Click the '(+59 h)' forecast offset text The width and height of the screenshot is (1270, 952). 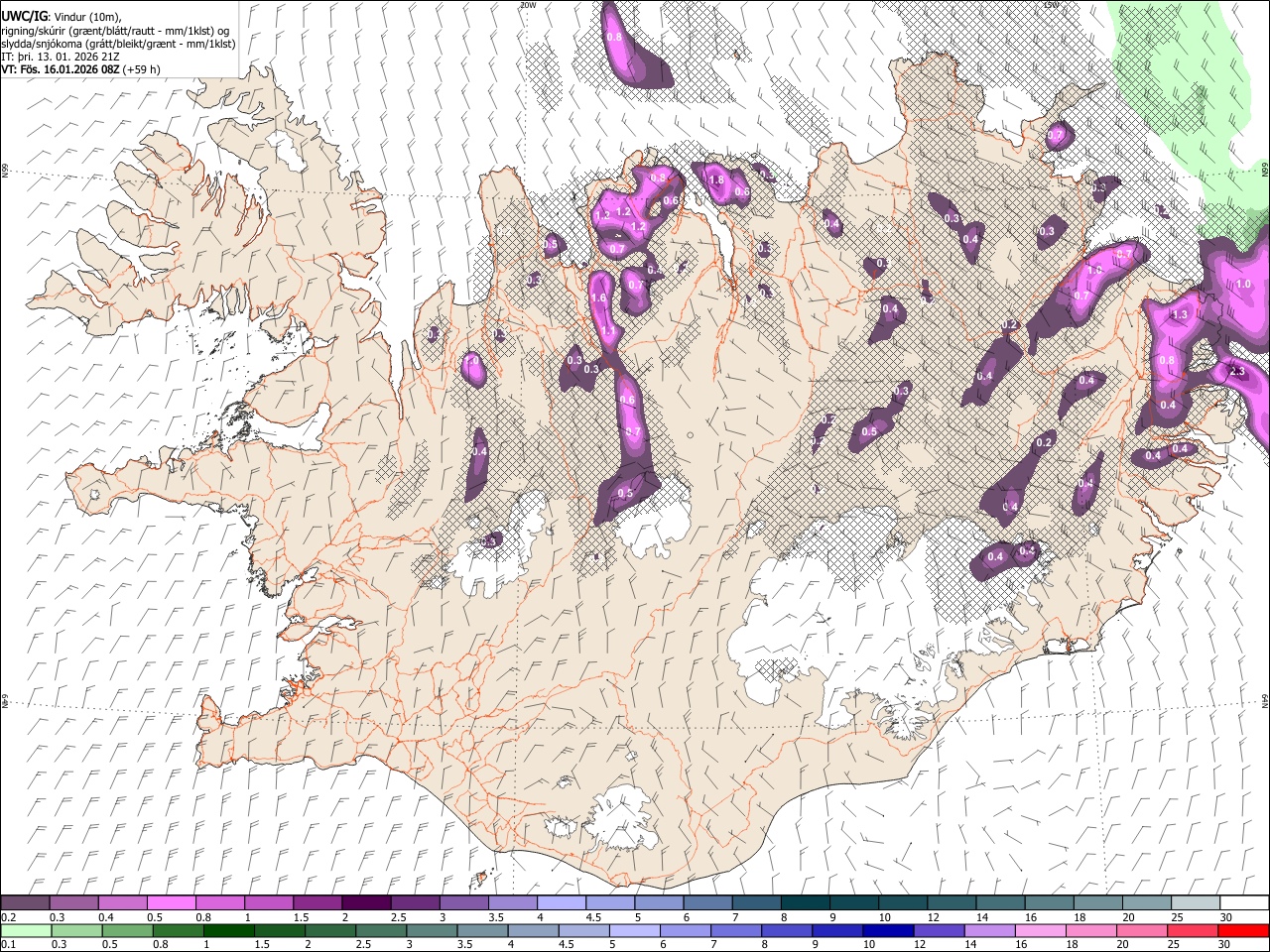(x=143, y=69)
